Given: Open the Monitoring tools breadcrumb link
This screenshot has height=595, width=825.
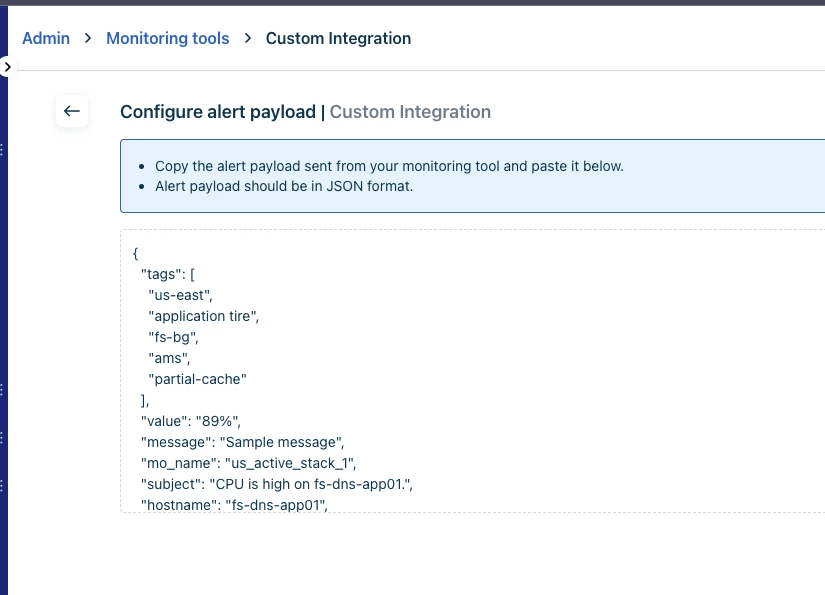Looking at the screenshot, I should tap(168, 38).
